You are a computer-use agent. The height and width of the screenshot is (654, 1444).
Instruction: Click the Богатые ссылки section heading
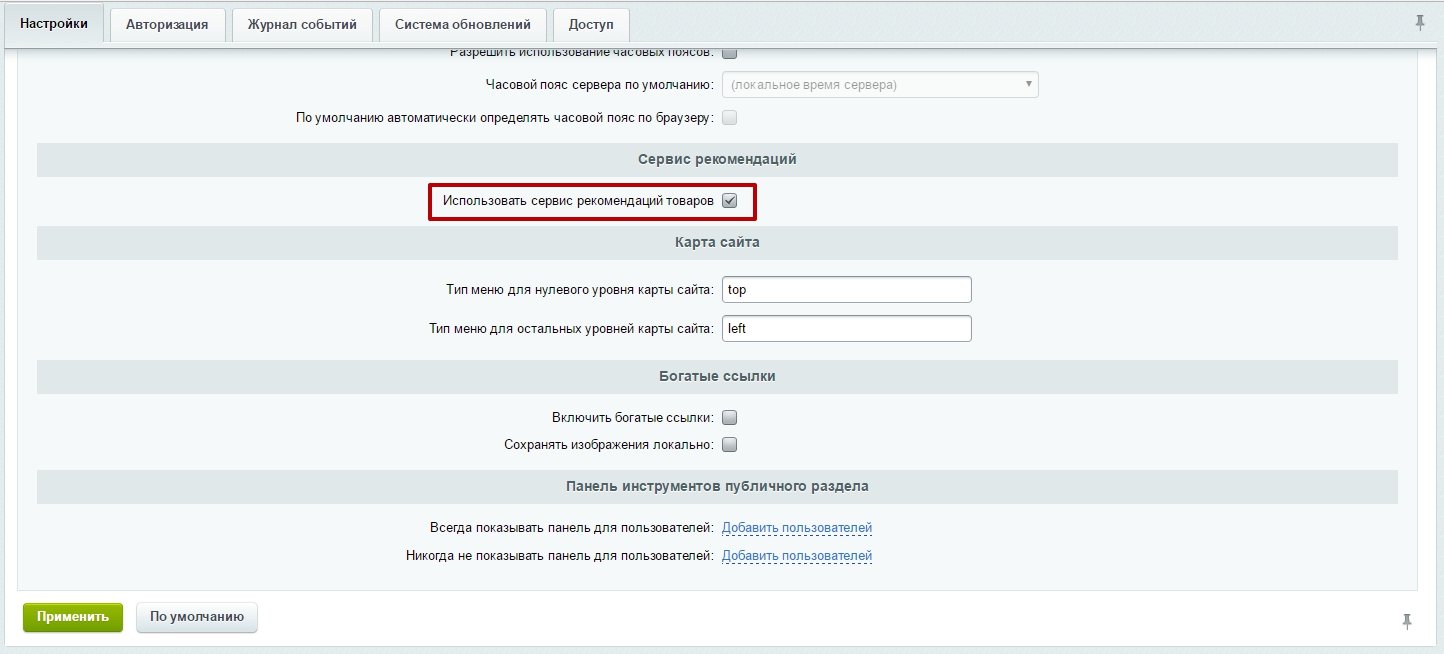point(717,376)
